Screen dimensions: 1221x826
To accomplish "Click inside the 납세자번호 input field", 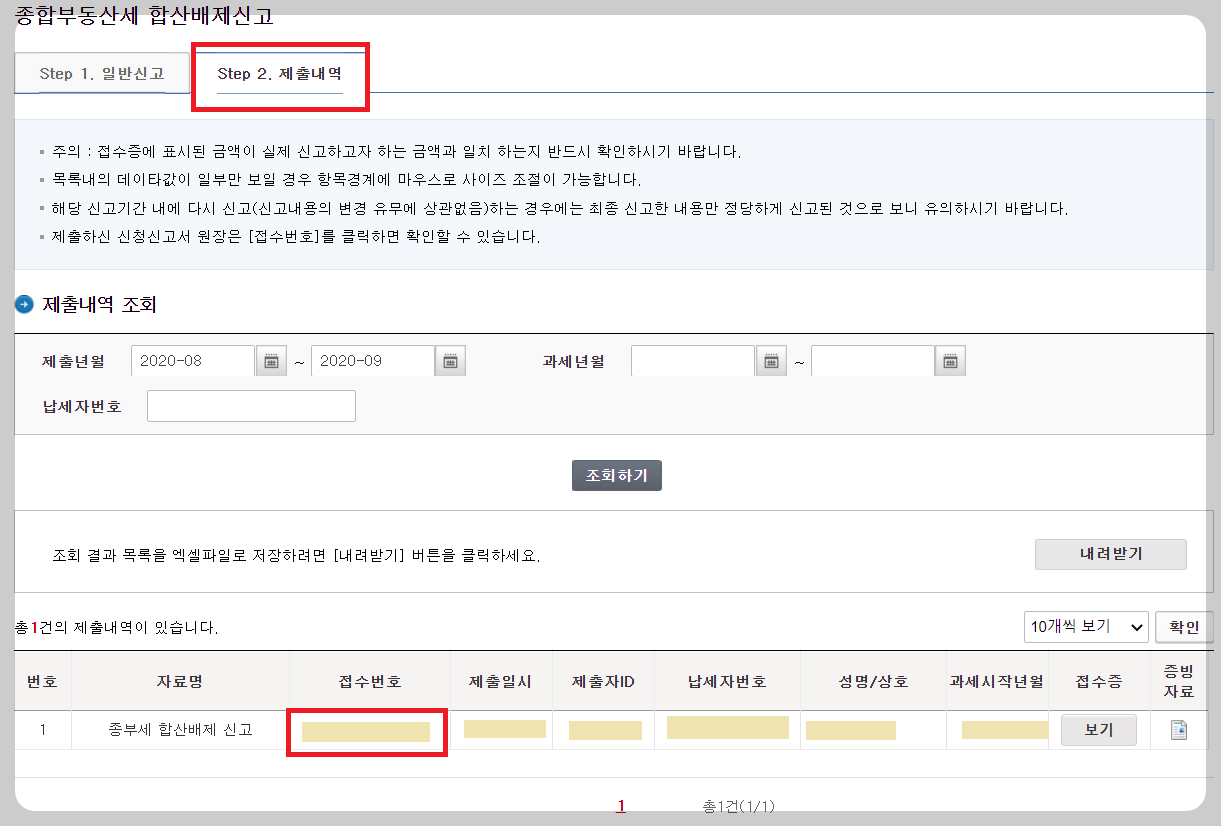I will click(x=250, y=405).
